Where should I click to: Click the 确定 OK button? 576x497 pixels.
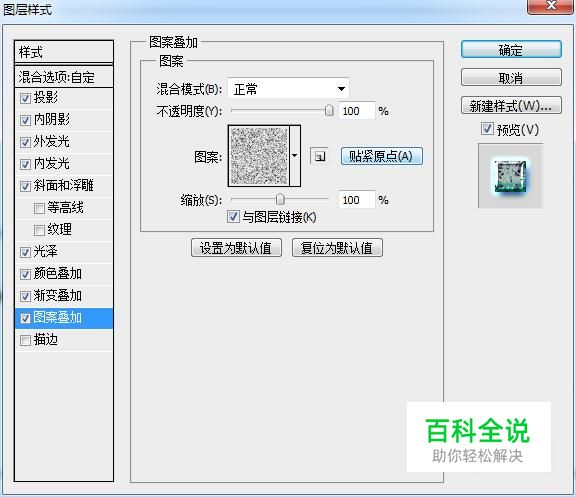(x=511, y=50)
